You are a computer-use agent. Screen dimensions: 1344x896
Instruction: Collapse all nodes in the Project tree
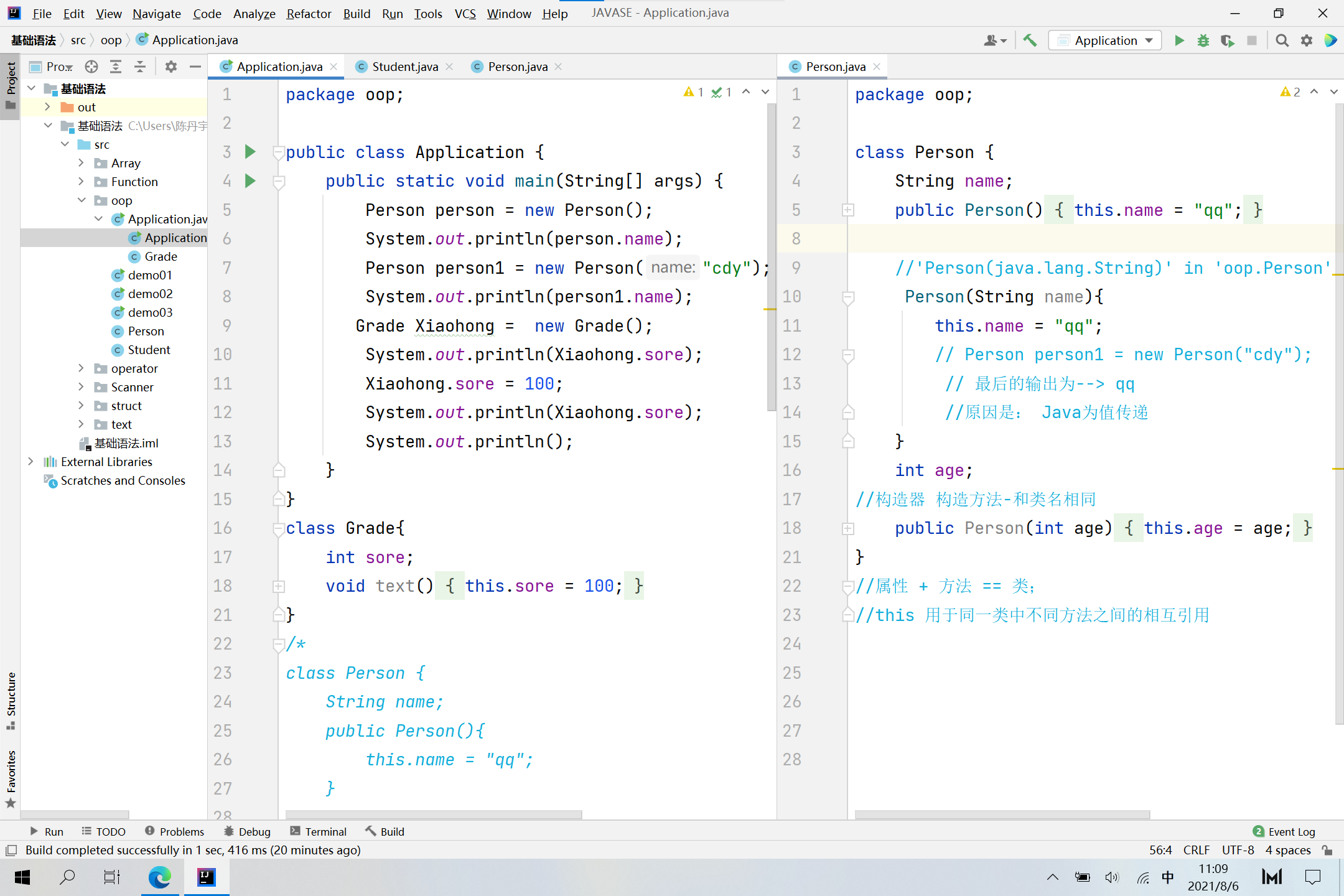click(x=140, y=67)
